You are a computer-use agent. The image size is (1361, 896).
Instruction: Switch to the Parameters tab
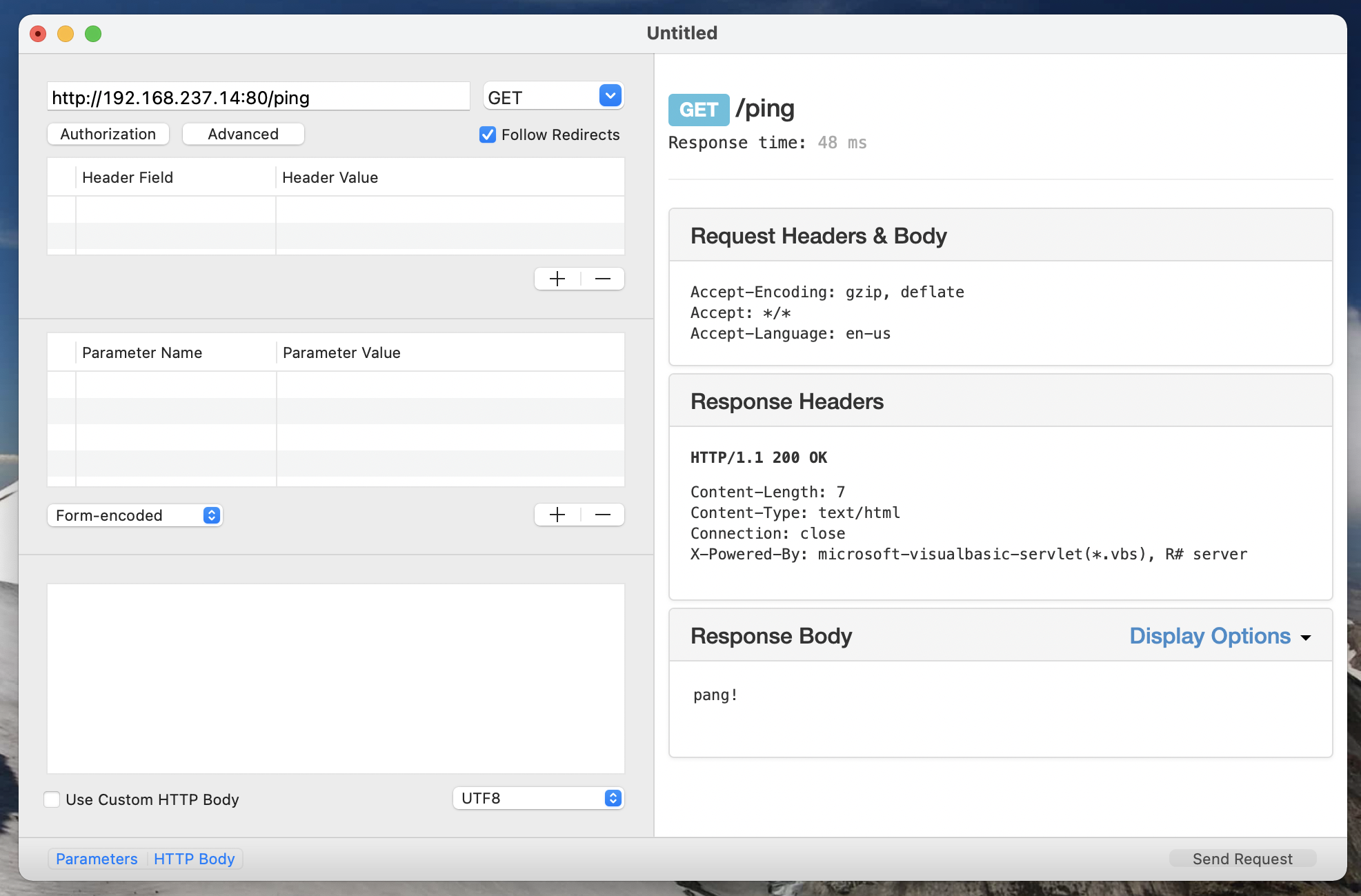tap(97, 859)
